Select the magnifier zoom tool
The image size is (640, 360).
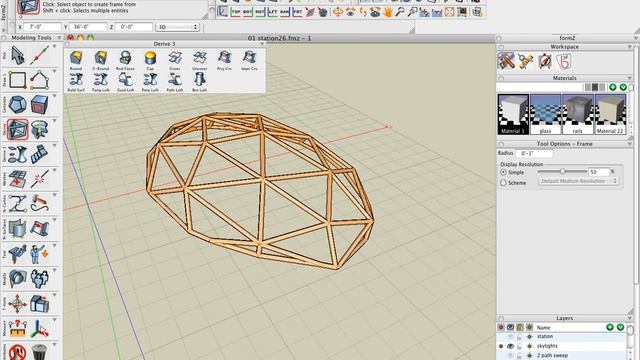(400, 12)
